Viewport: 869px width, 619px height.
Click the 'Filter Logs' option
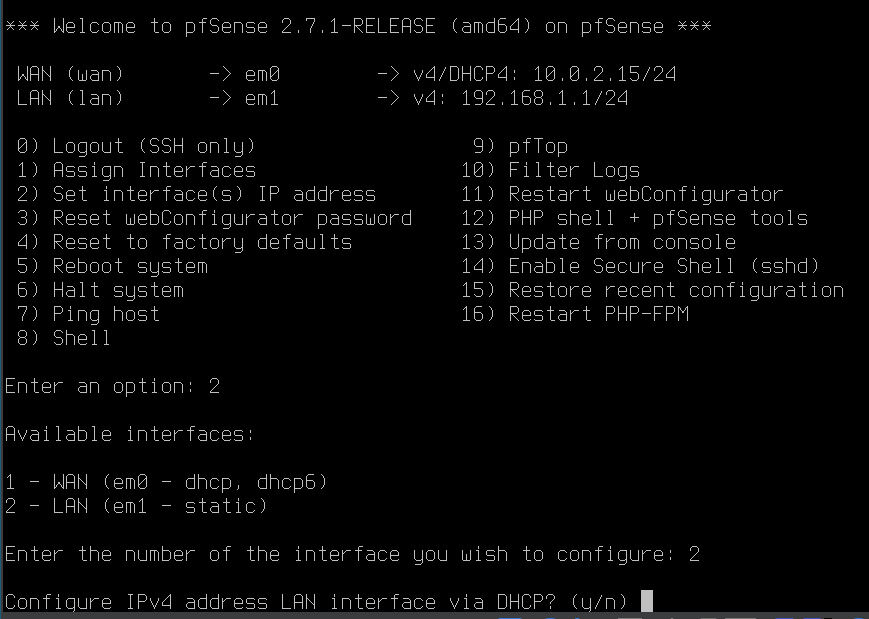point(573,170)
